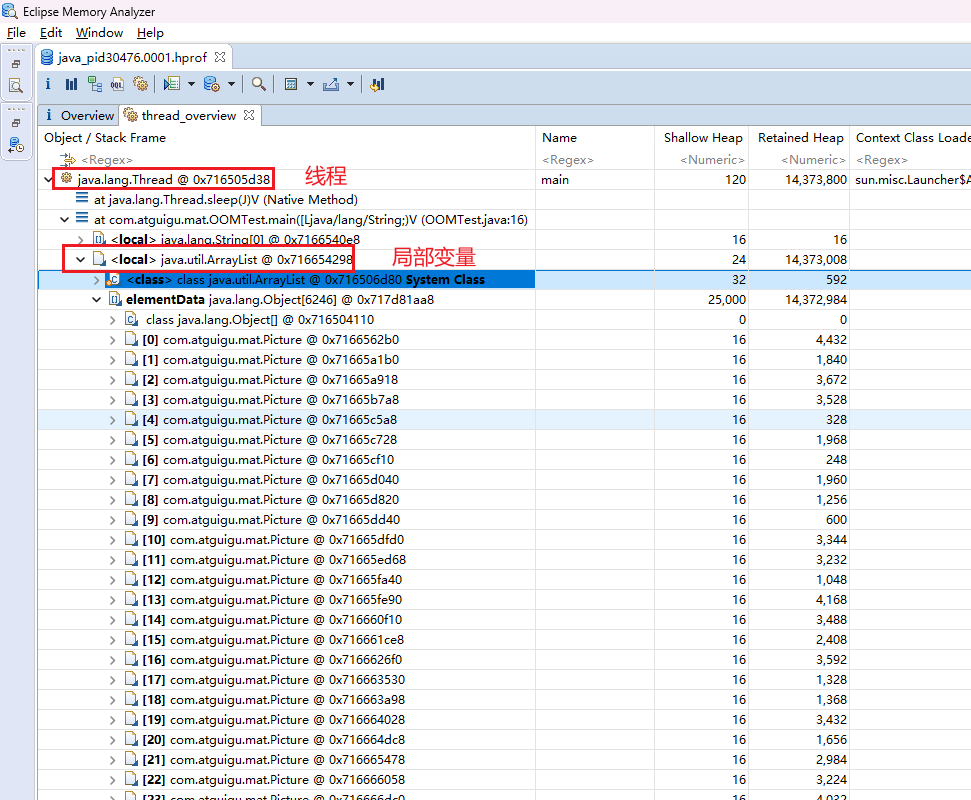Open Run Expert System Test dropdown arrow
971x800 pixels.
tap(191, 84)
